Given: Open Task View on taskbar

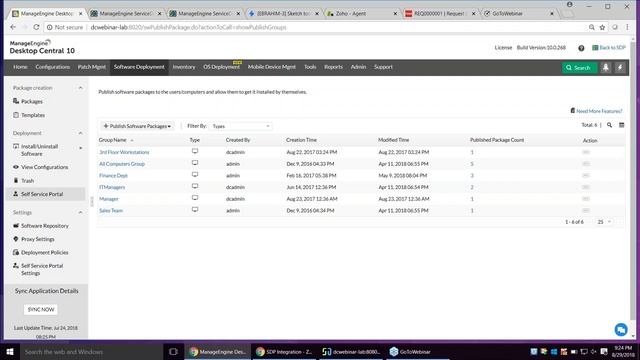Looking at the screenshot, I should pyautogui.click(x=173, y=351).
